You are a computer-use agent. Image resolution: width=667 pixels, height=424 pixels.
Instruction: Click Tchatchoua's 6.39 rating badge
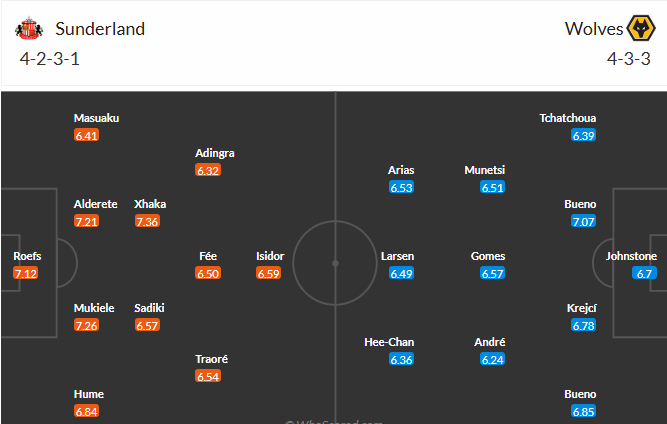pyautogui.click(x=584, y=135)
